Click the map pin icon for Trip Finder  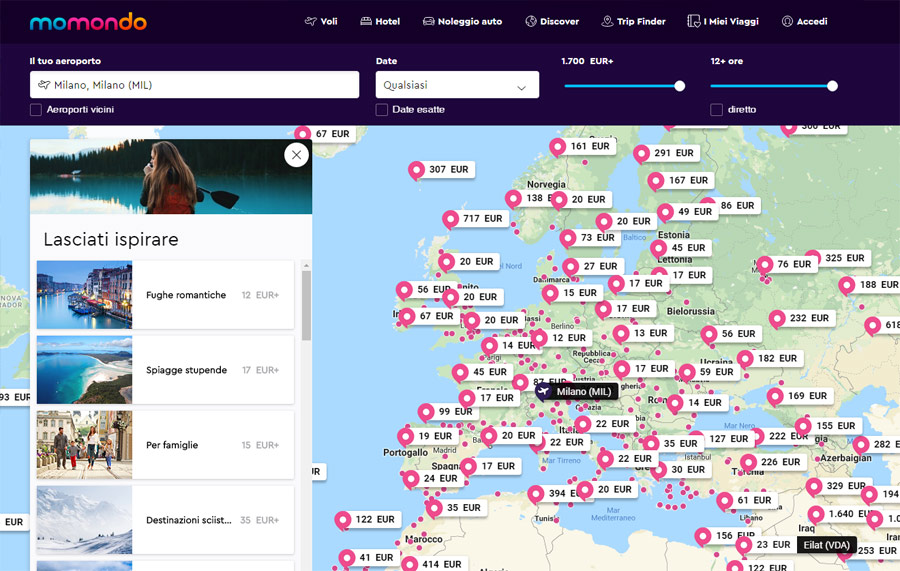coord(607,21)
